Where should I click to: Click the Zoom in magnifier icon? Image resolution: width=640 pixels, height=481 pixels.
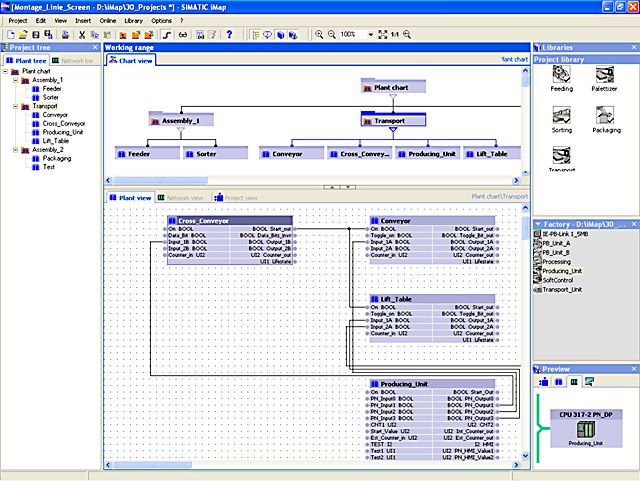(x=319, y=35)
